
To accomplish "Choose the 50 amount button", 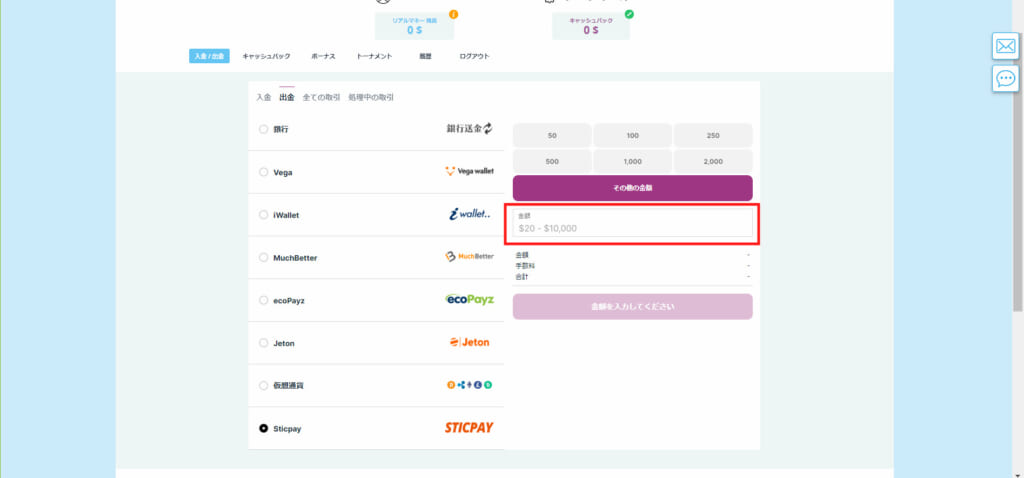I will click(x=552, y=135).
